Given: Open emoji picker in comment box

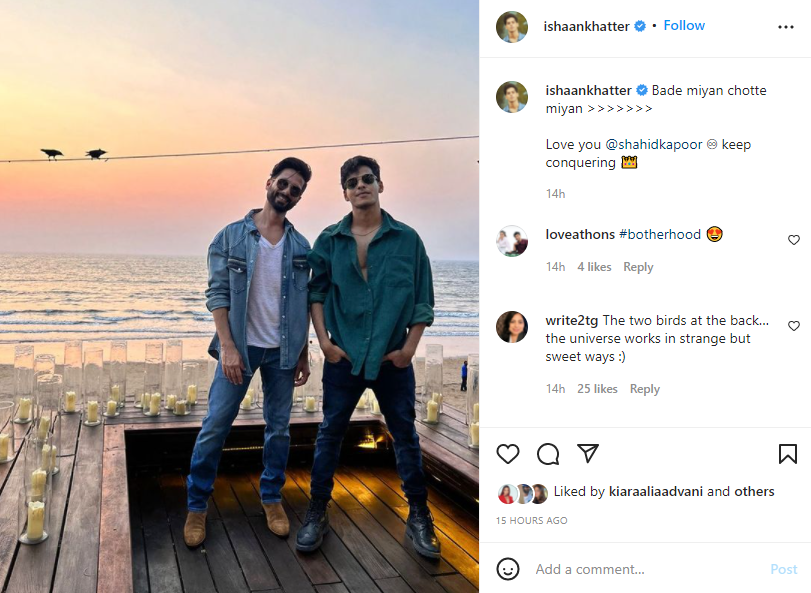Looking at the screenshot, I should [508, 569].
